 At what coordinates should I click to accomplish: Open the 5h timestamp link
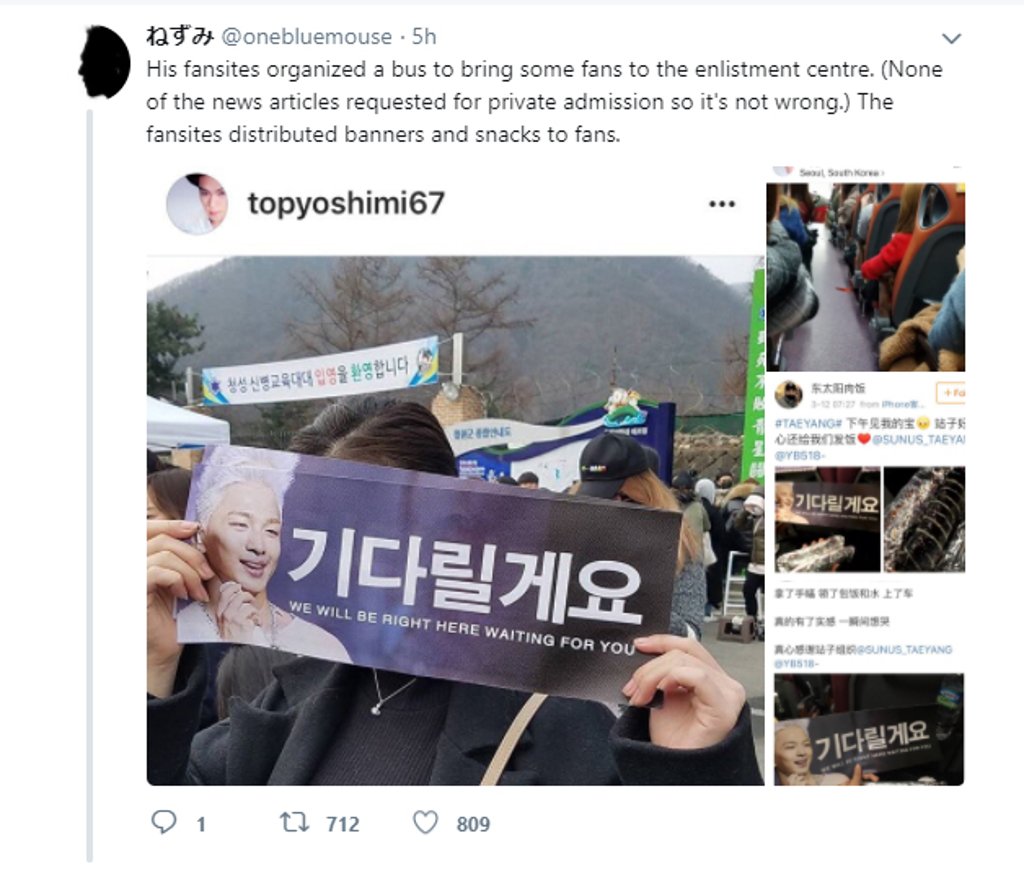click(424, 37)
